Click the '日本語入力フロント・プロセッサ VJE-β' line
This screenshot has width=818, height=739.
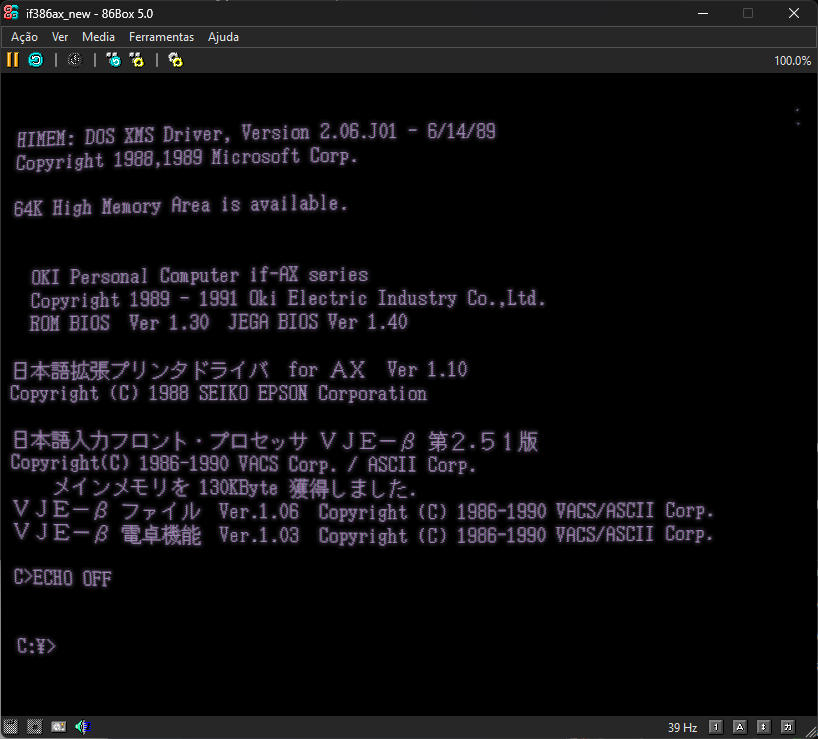coord(274,441)
